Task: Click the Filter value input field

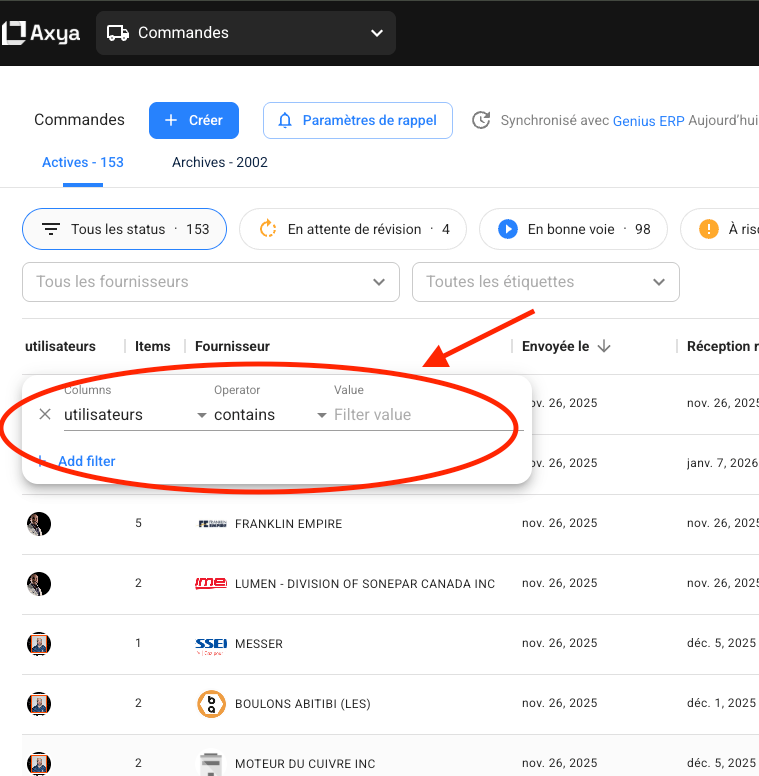Action: pyautogui.click(x=420, y=414)
